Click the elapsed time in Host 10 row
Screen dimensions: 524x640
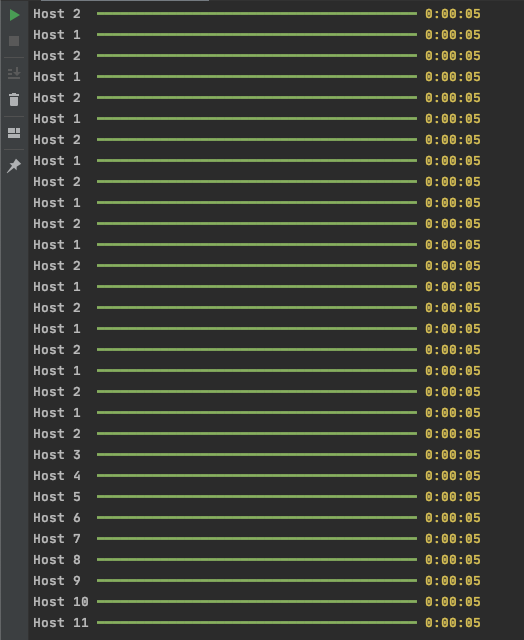(x=453, y=602)
